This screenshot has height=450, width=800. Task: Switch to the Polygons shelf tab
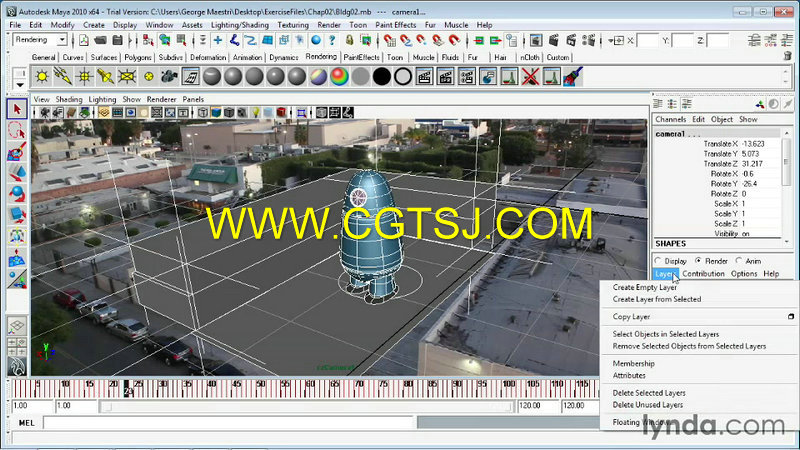pyautogui.click(x=138, y=58)
